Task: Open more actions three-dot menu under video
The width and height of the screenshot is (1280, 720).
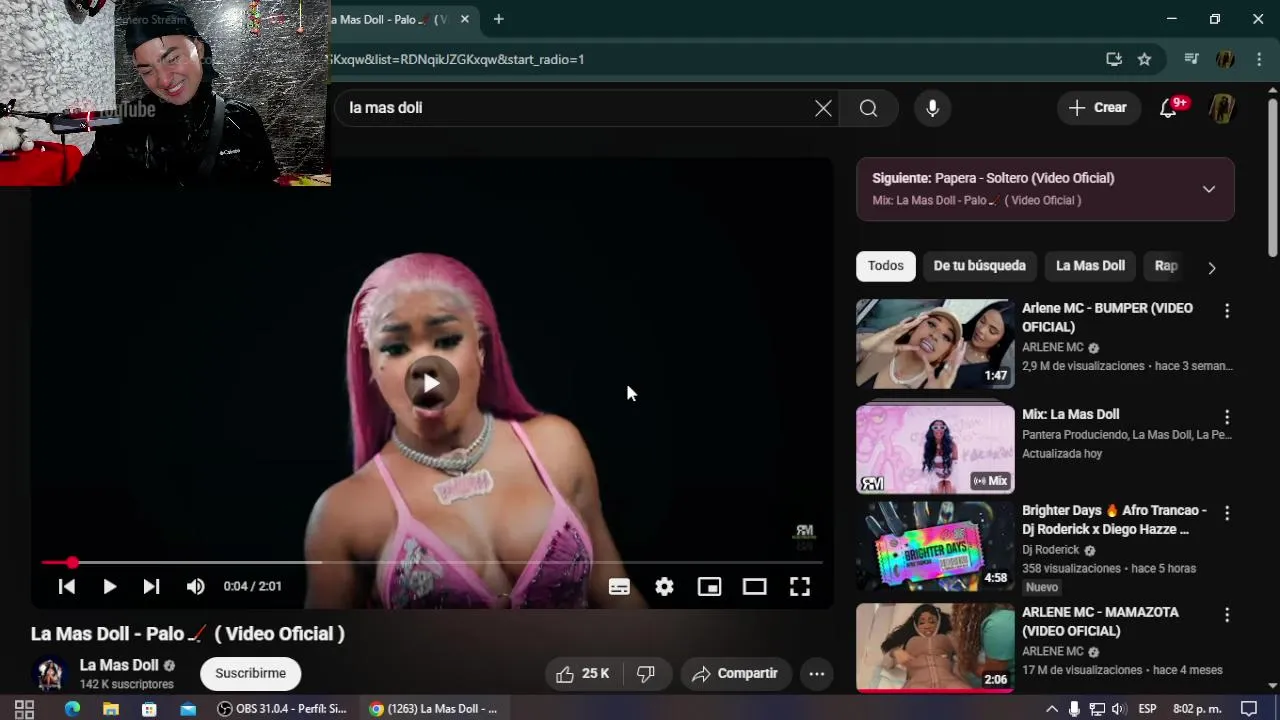Action: coord(817,674)
